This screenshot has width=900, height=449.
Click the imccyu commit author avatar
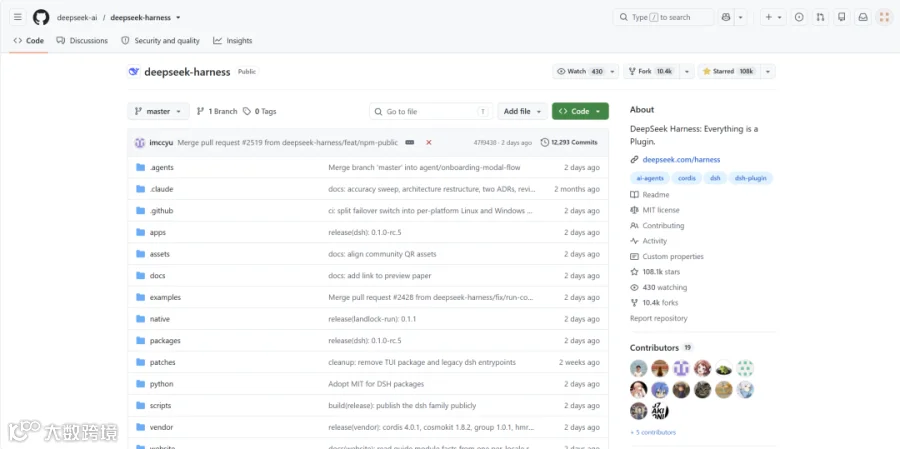140,142
